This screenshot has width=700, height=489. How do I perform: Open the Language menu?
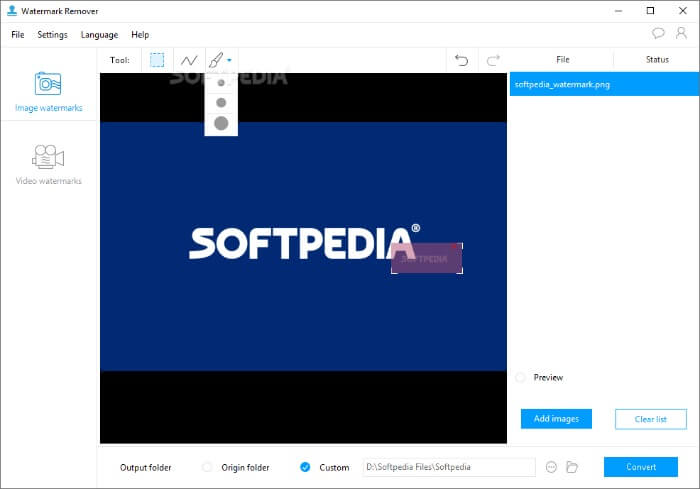click(x=99, y=35)
